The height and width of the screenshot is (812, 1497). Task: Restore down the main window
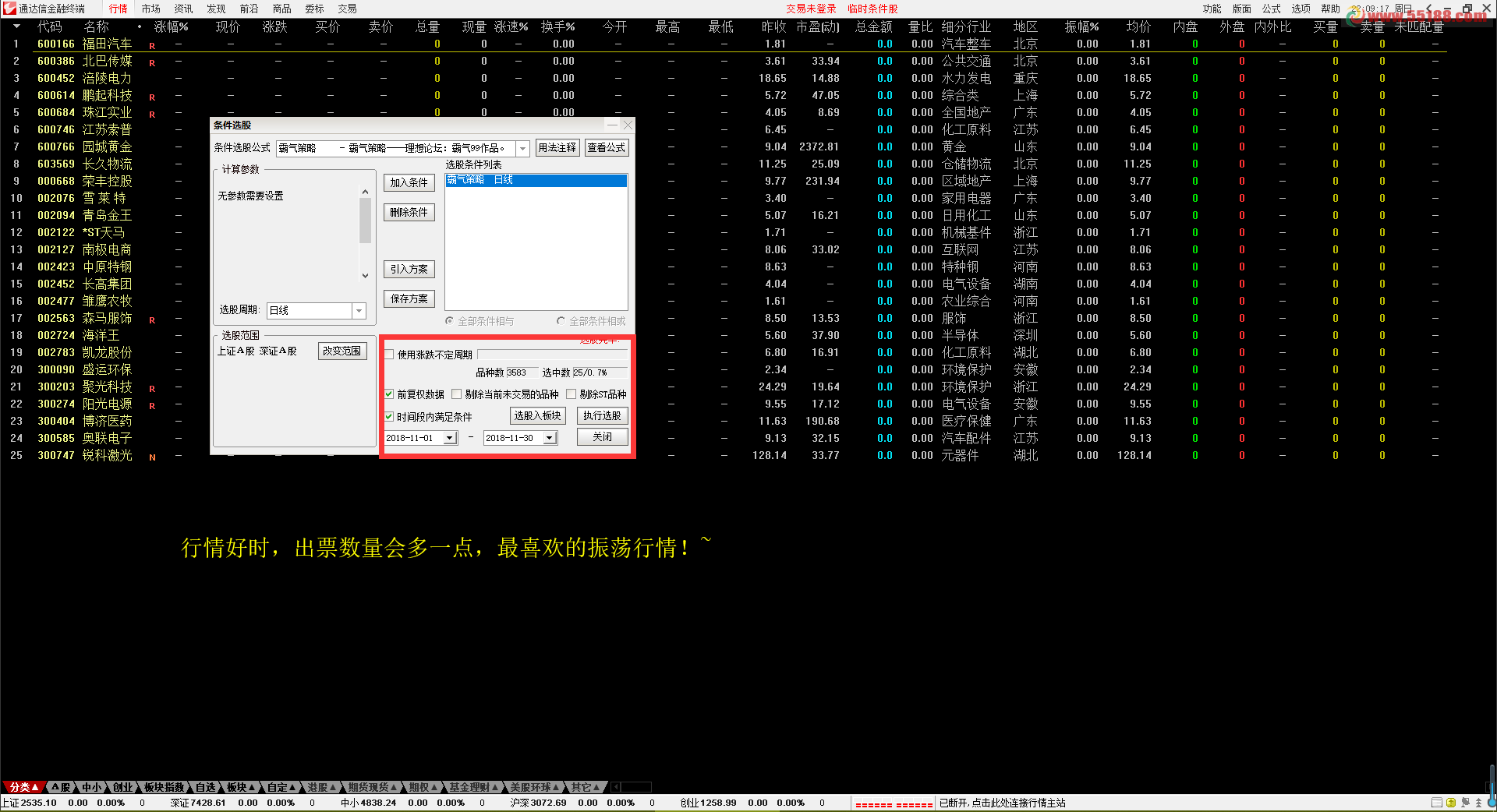point(1467,9)
